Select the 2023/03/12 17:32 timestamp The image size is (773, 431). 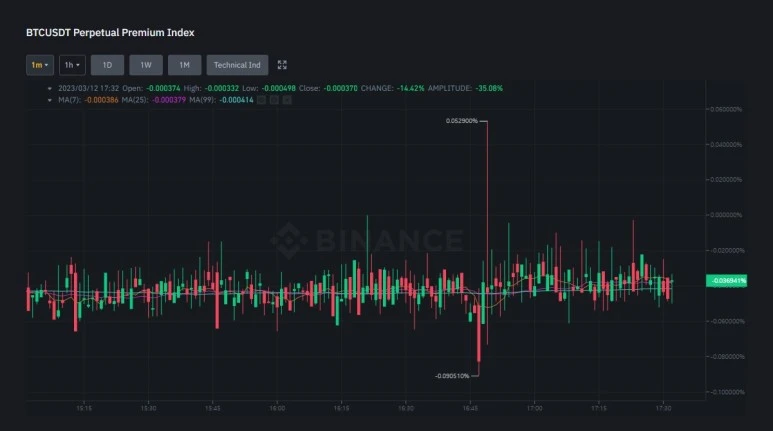pyautogui.click(x=89, y=88)
